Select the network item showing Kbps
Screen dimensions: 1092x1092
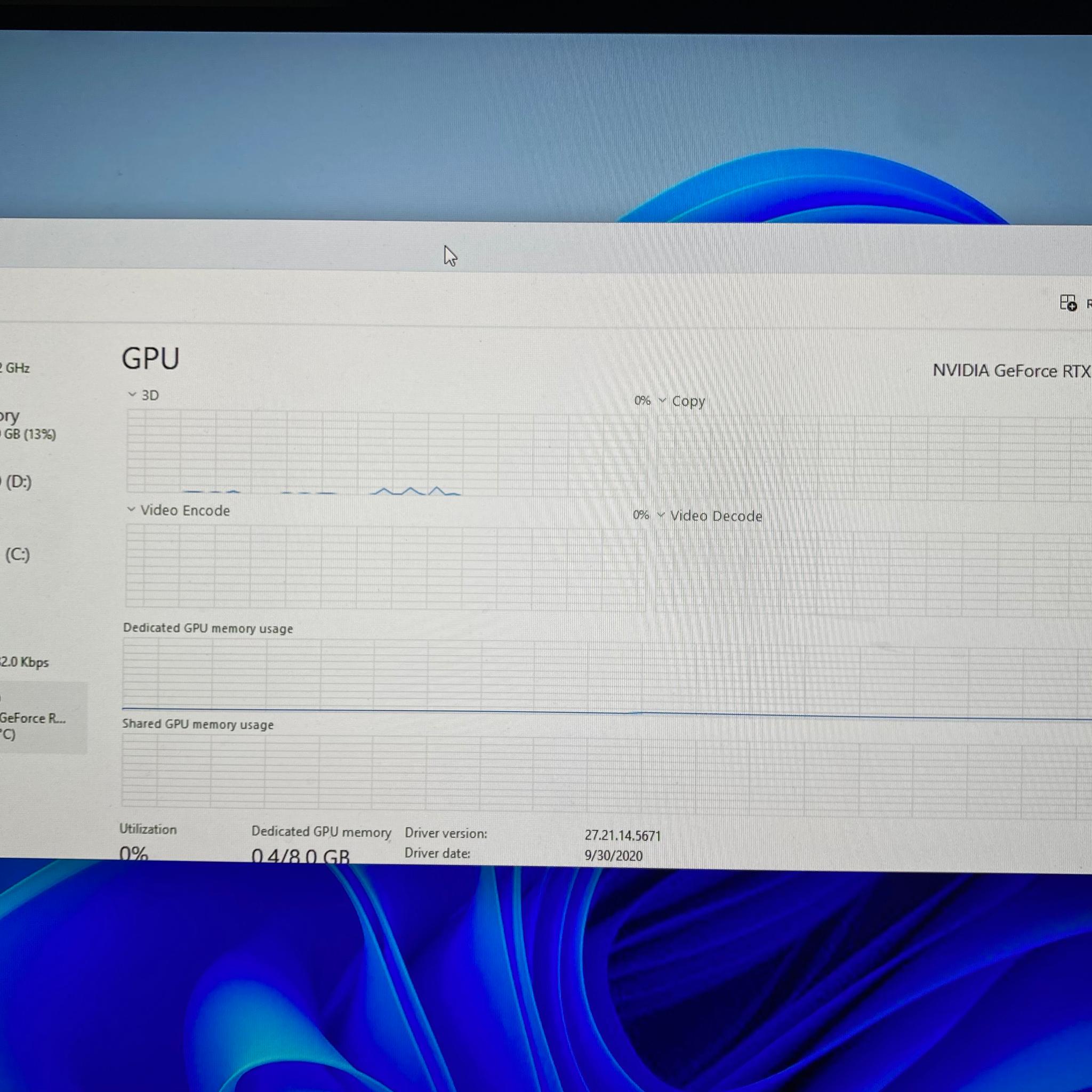pos(25,662)
